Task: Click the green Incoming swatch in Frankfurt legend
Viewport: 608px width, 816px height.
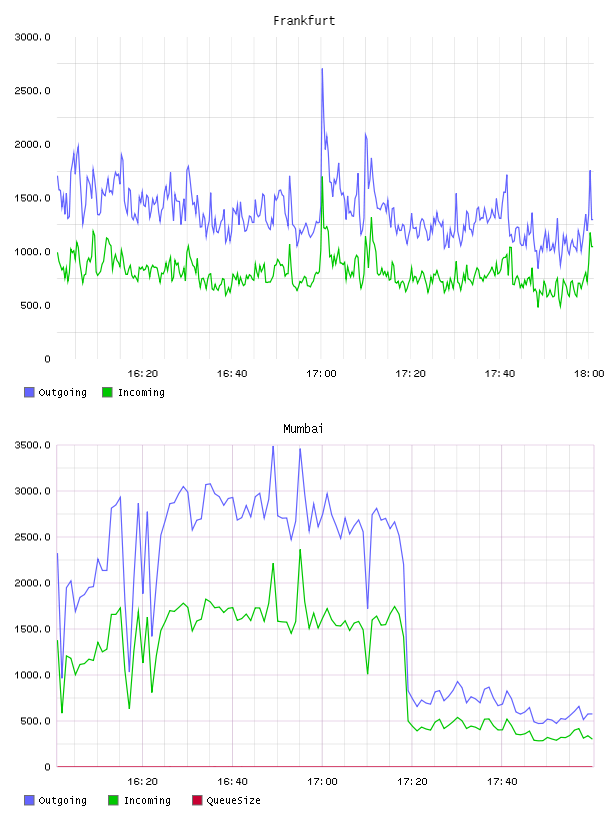Action: 107,392
